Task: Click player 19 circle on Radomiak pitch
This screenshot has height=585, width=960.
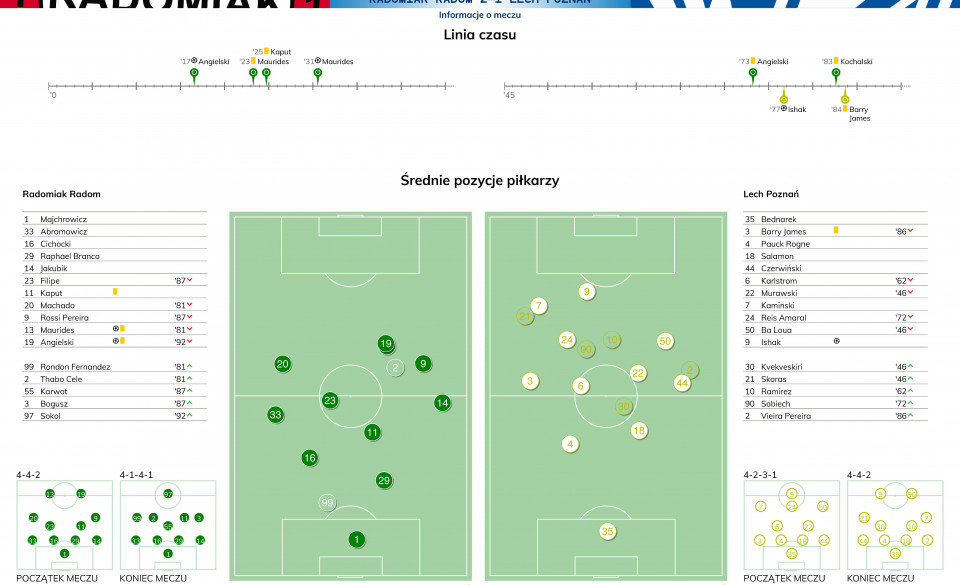Action: pyautogui.click(x=386, y=344)
